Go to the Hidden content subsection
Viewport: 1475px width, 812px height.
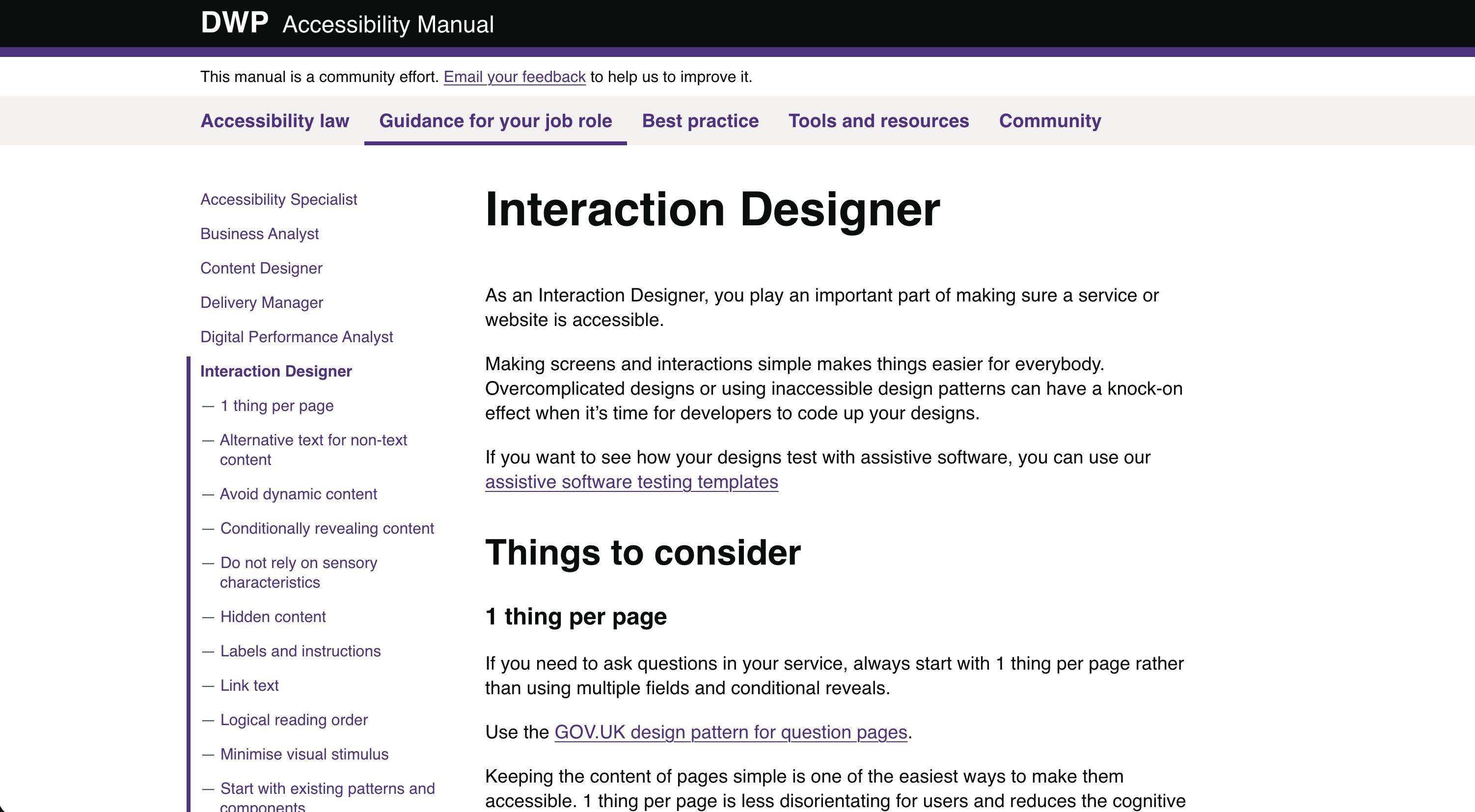(273, 617)
